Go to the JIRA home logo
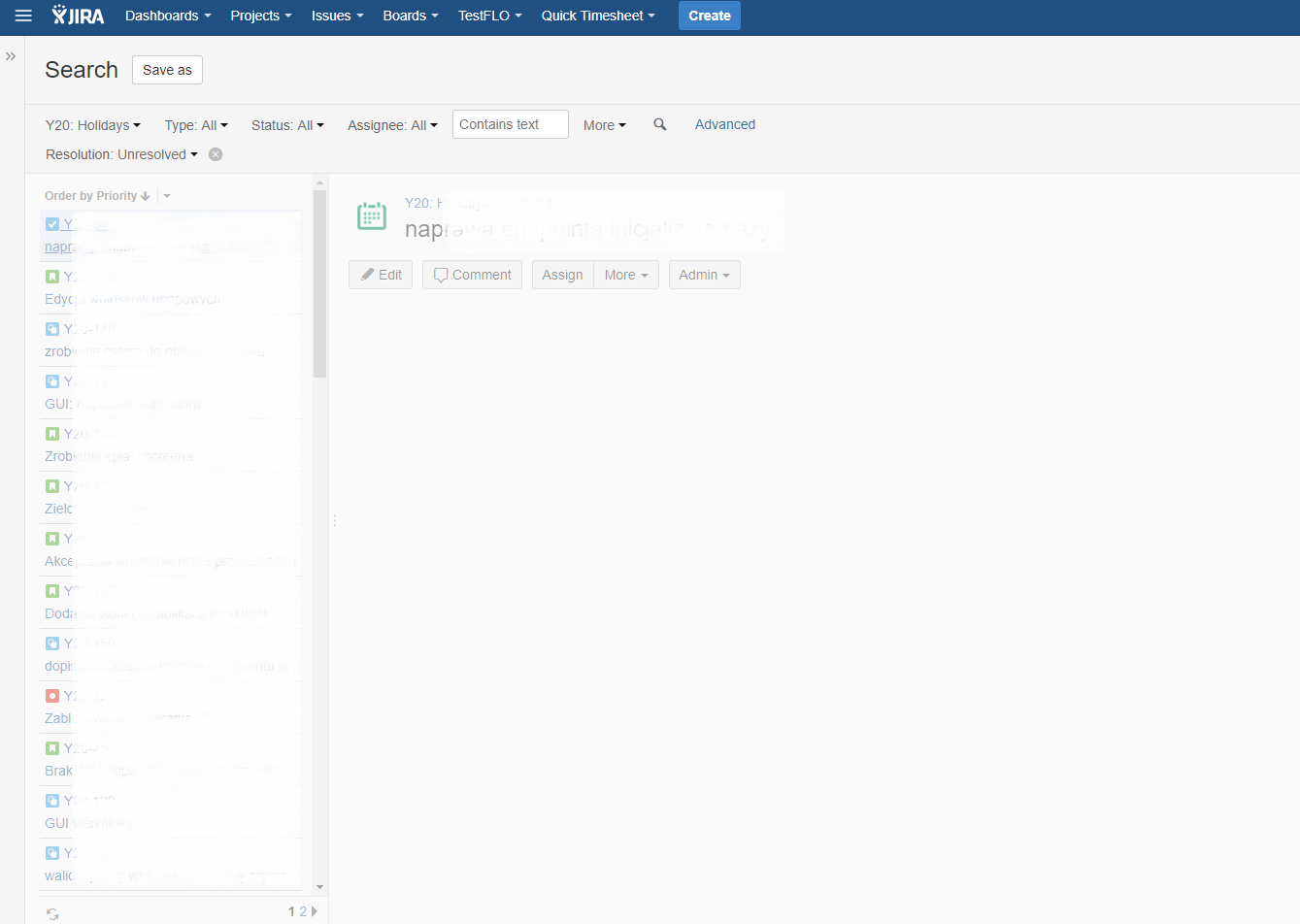The height and width of the screenshot is (924, 1300). [x=79, y=16]
